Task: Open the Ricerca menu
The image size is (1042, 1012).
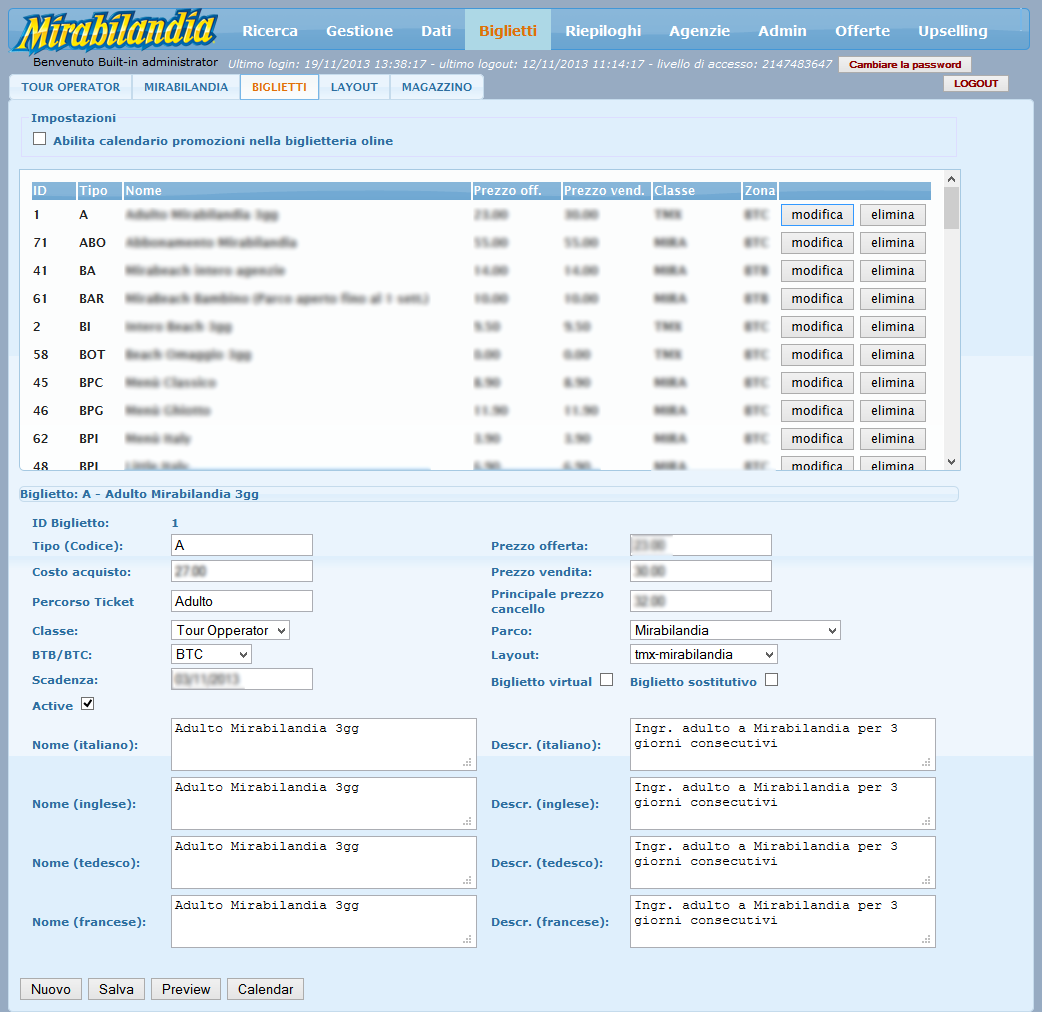Action: [270, 31]
